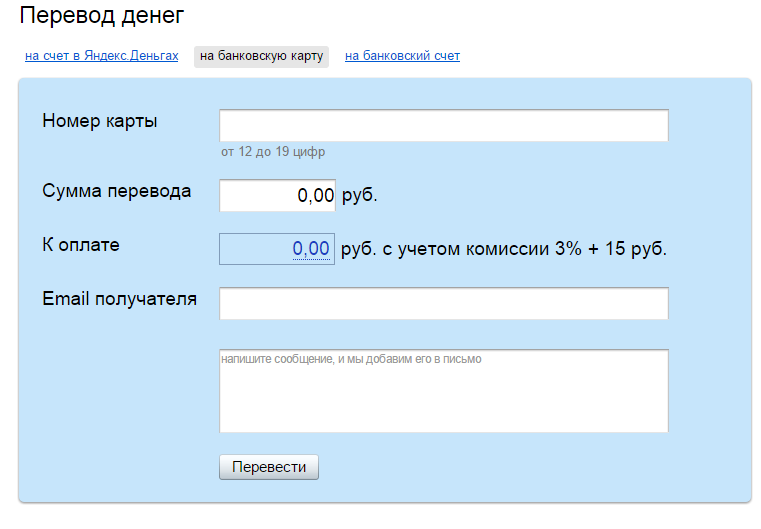The image size is (761, 529).
Task: Click the 'Email получателя' input field
Action: 443,303
